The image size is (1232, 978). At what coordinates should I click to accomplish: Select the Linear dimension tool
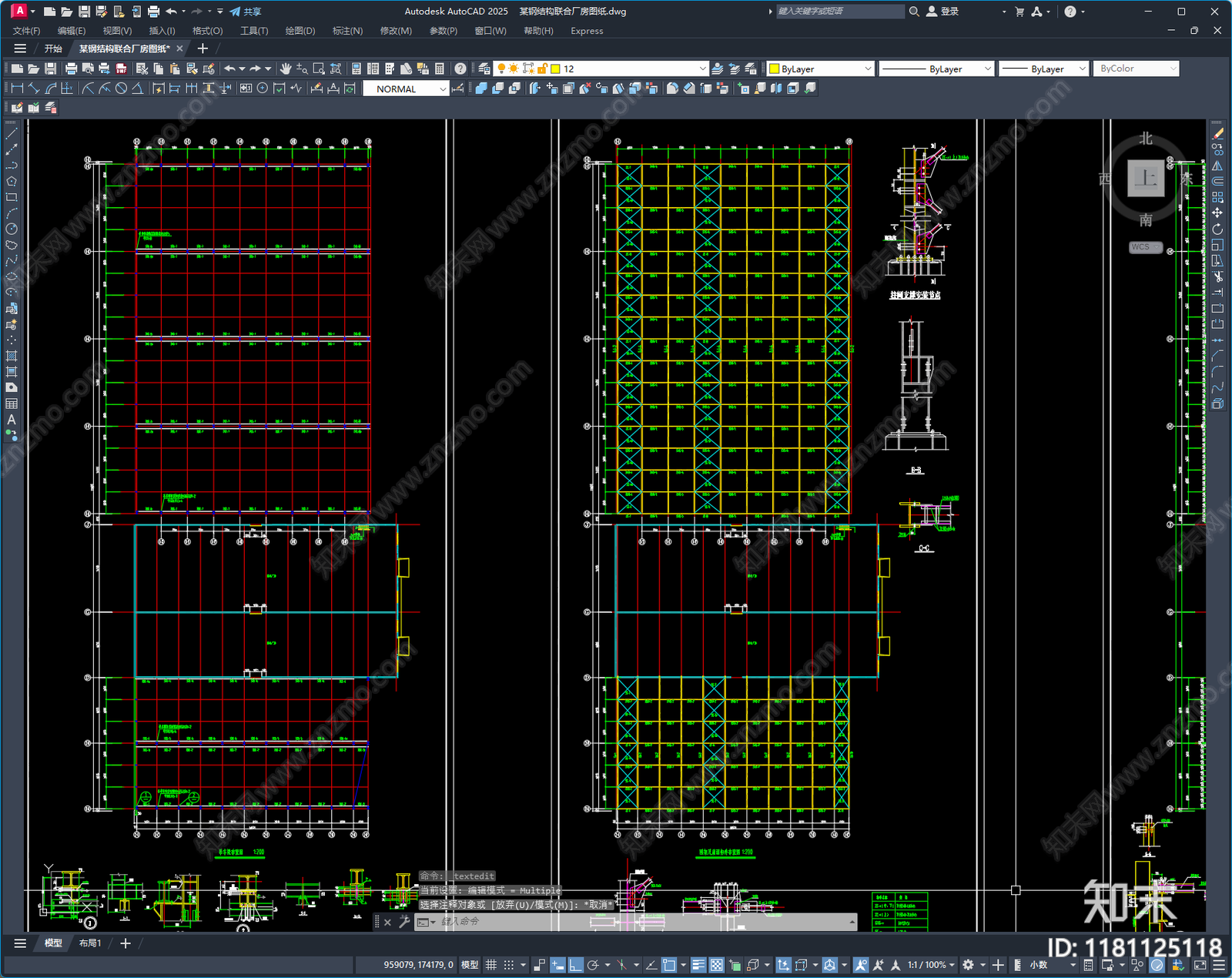point(17,89)
